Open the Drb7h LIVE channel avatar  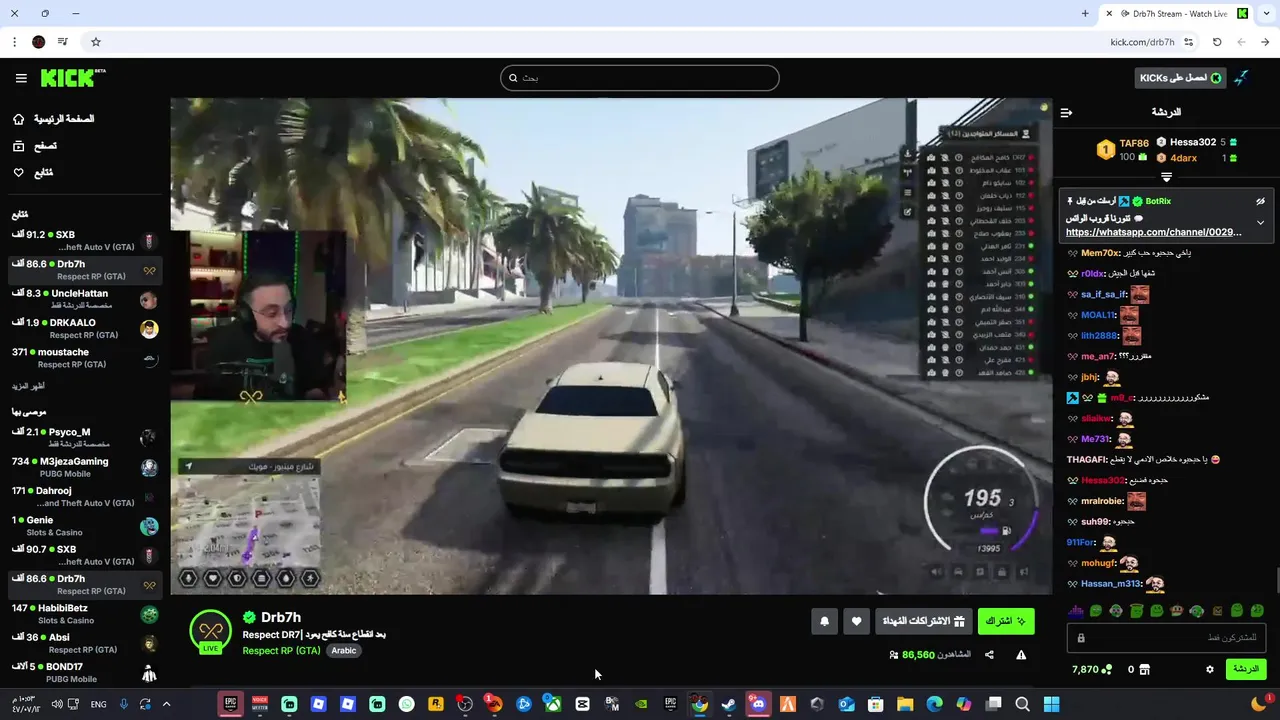click(210, 632)
